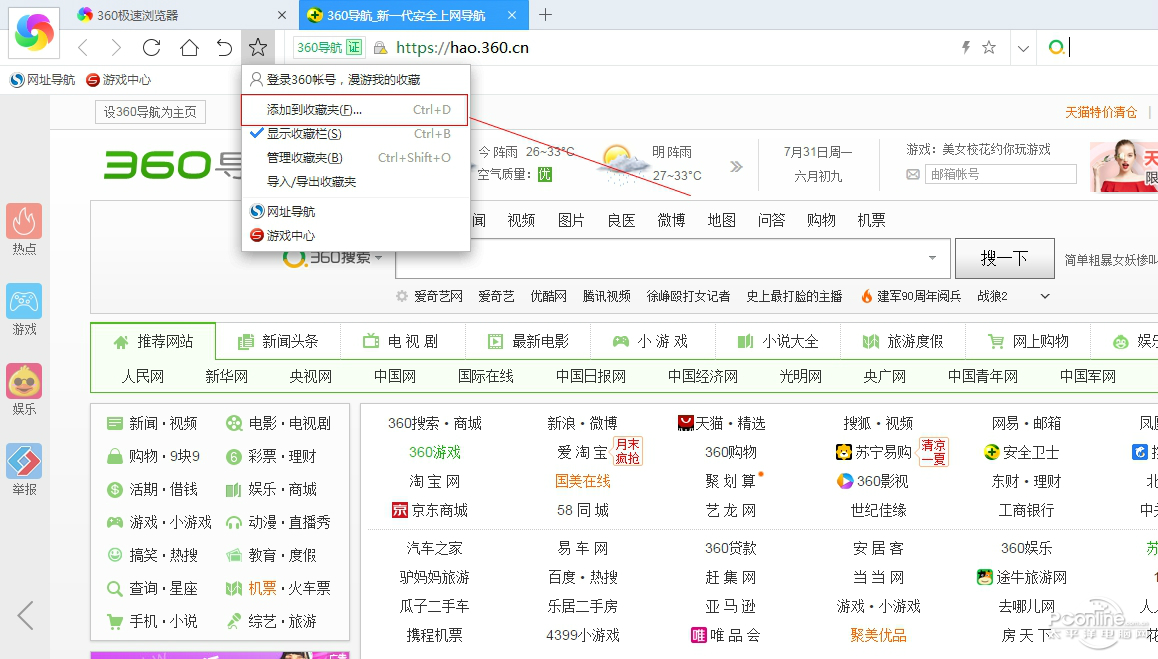Image resolution: width=1158 pixels, height=659 pixels.
Task: Expand weather forecast double arrow
Action: (736, 166)
